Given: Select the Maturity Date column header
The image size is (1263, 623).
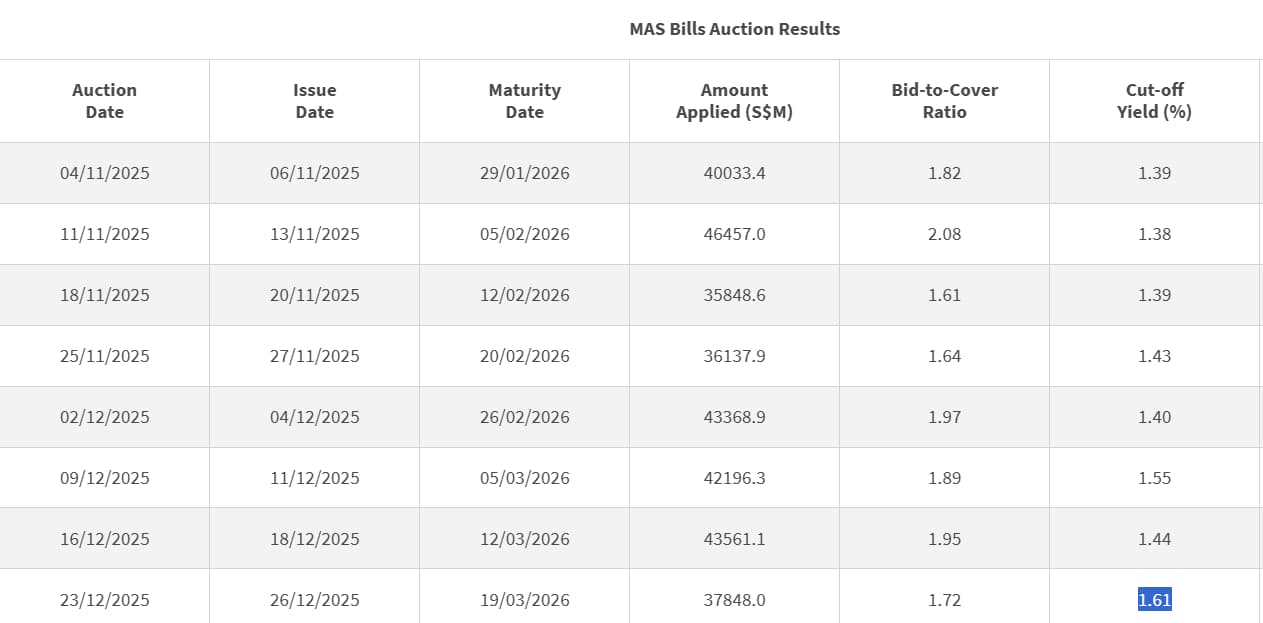Looking at the screenshot, I should 524,101.
